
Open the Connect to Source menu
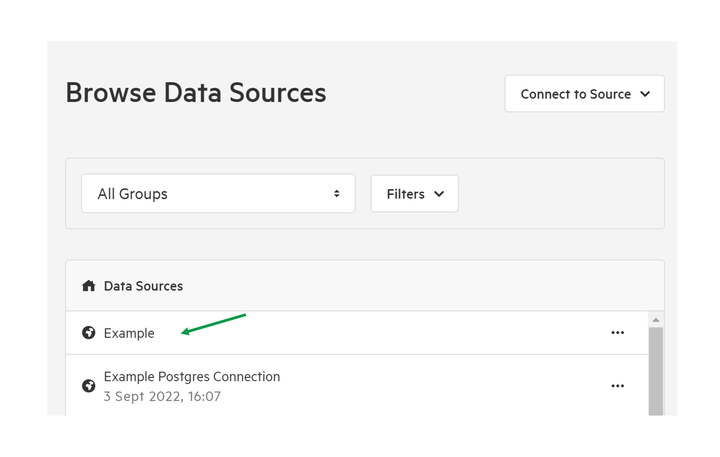[585, 94]
